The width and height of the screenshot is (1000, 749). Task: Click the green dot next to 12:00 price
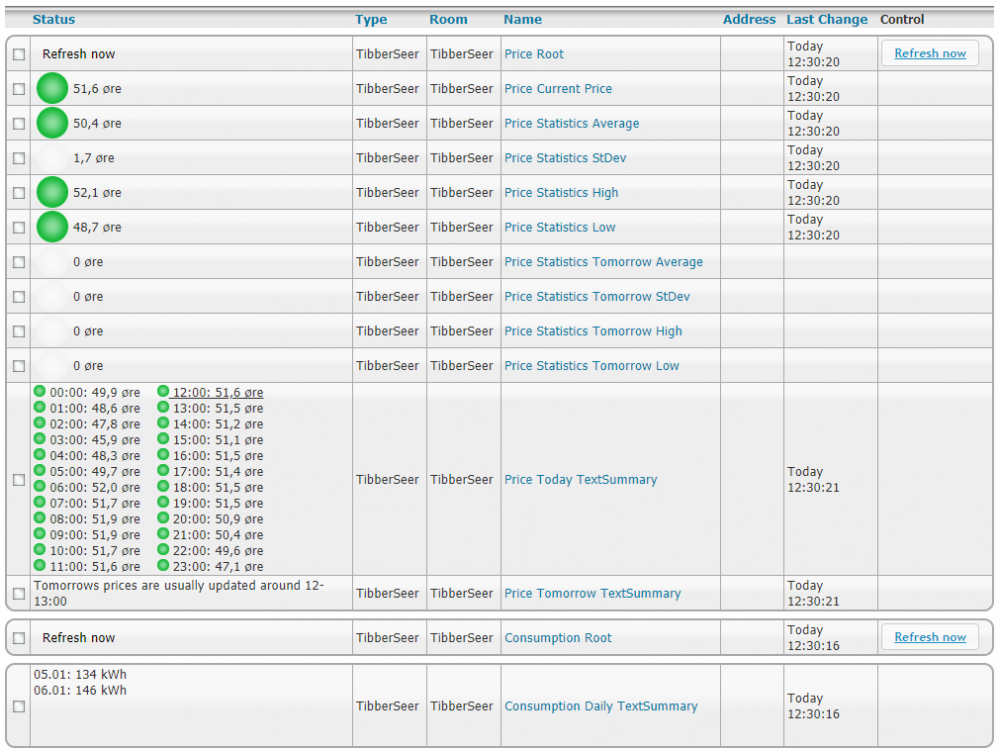163,392
